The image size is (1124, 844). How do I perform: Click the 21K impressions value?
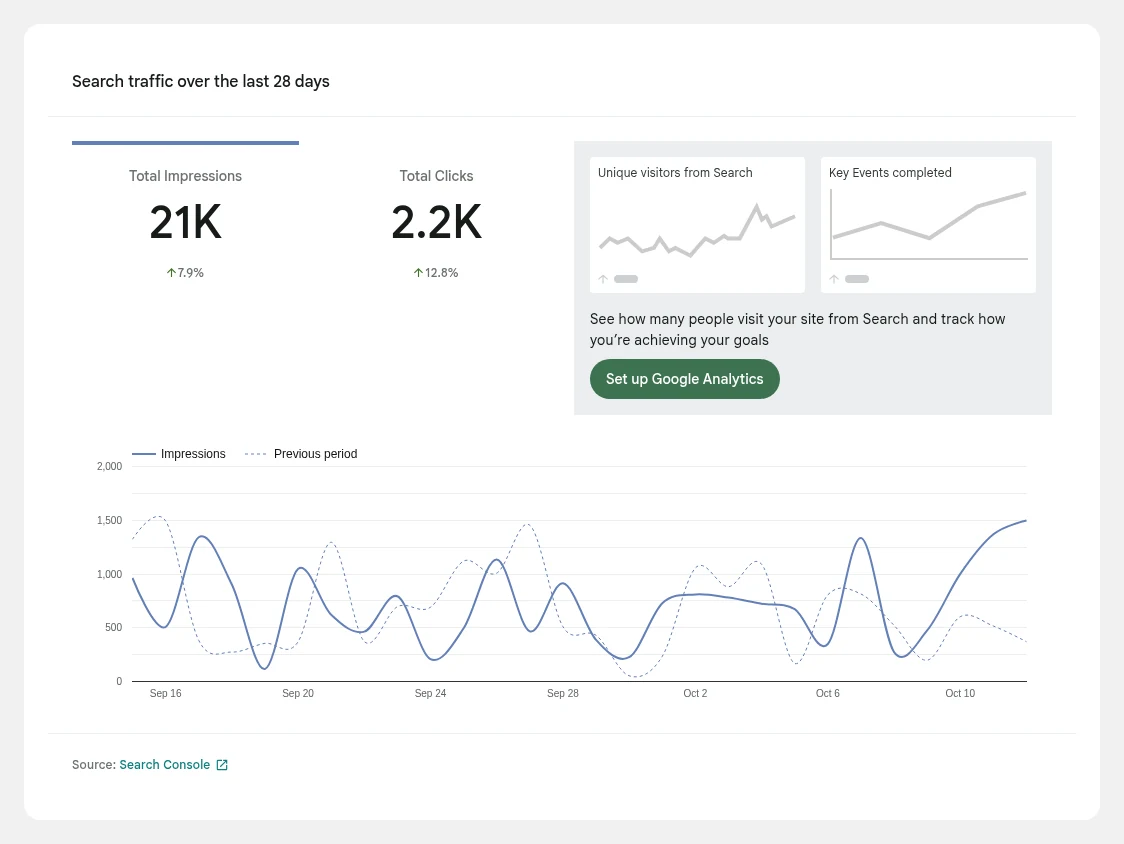[x=186, y=222]
